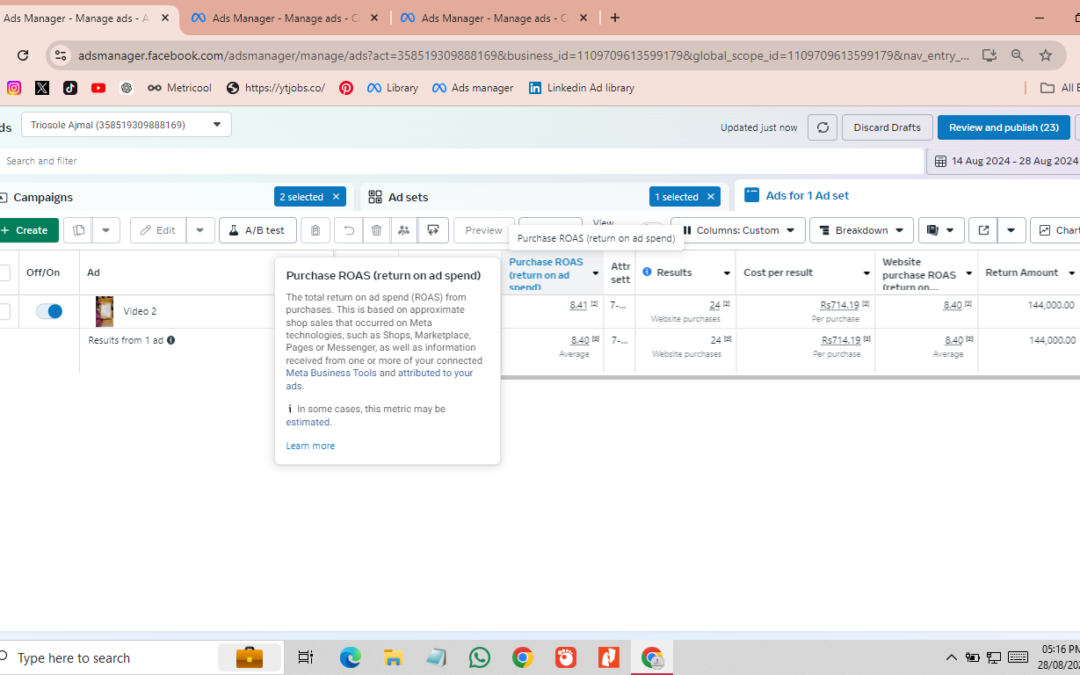The image size is (1080, 675).
Task: Bookmark this page with the star icon
Action: (x=1046, y=55)
